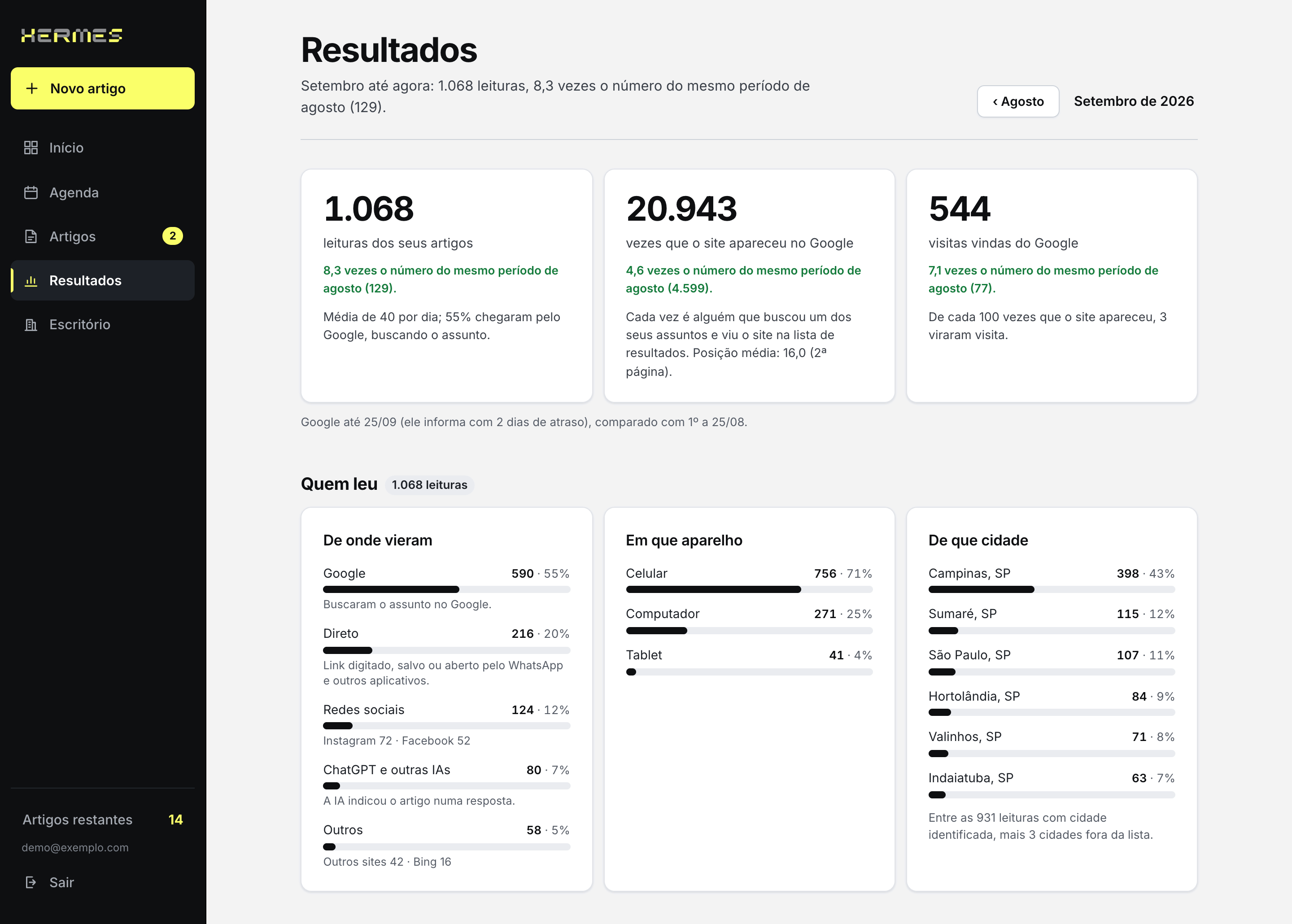
Task: Click the plus icon in Novo artigo
Action: [32, 88]
